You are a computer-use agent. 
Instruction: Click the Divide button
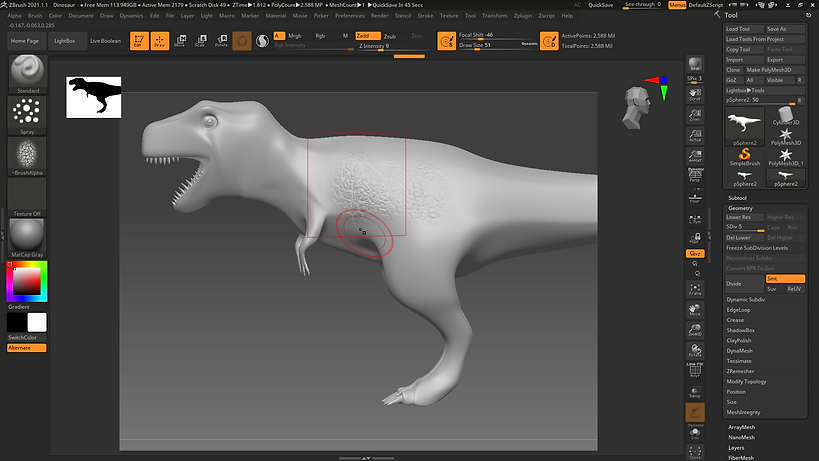[744, 283]
